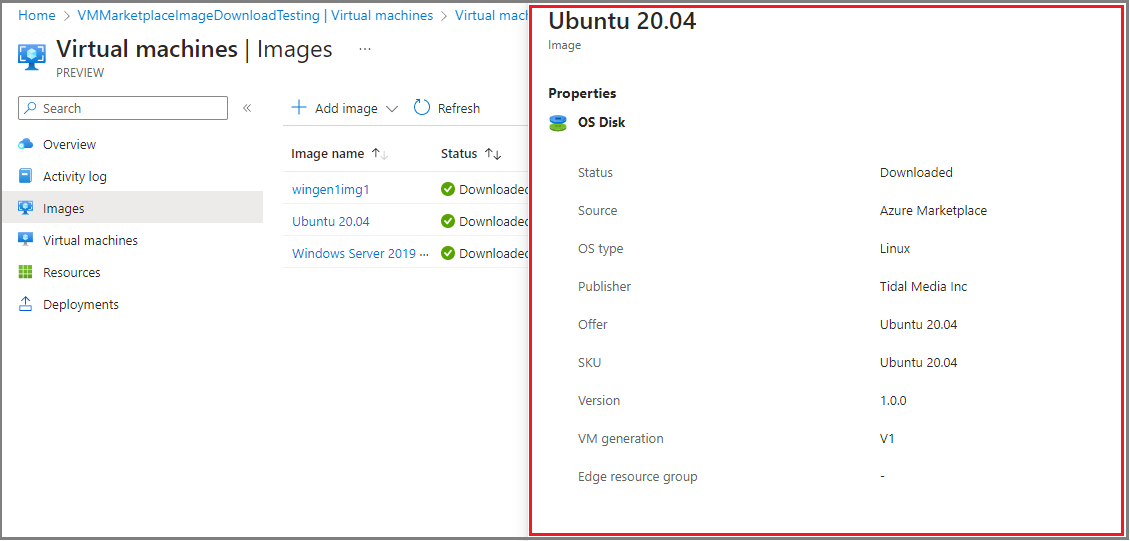Open the Windows Server 2019 image link
Image resolution: width=1130 pixels, height=541 pixels.
(x=354, y=253)
